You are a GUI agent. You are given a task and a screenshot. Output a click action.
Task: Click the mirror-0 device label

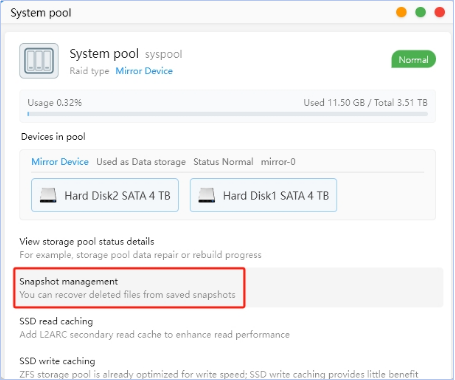278,162
